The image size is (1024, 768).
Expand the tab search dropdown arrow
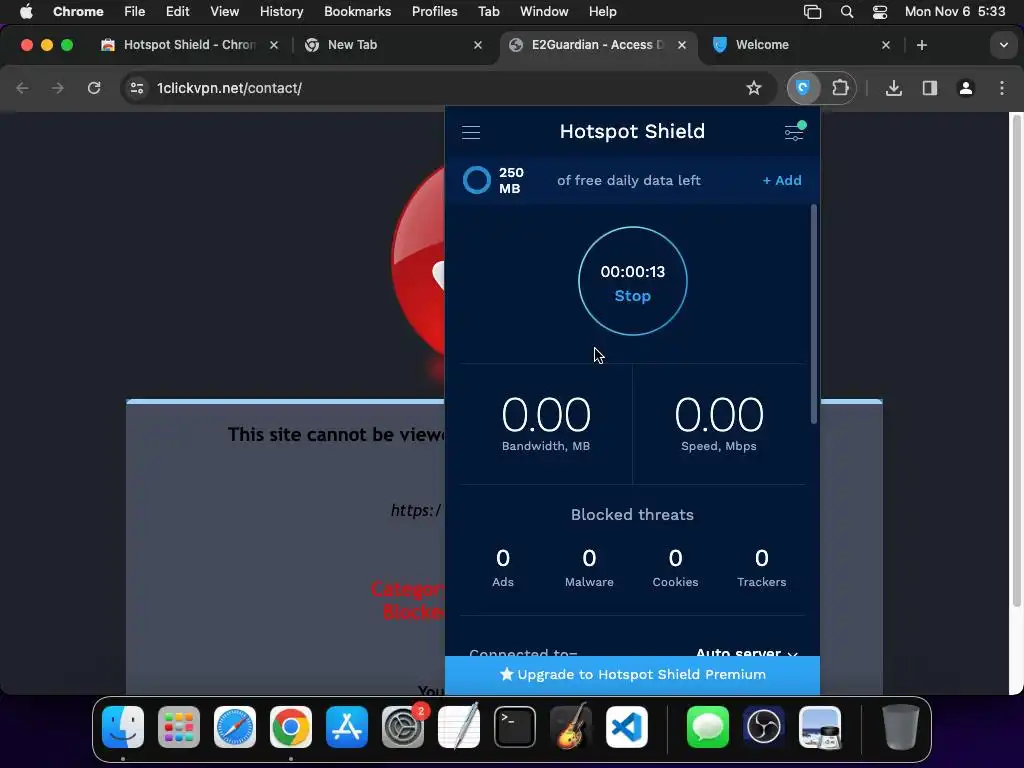click(1004, 45)
